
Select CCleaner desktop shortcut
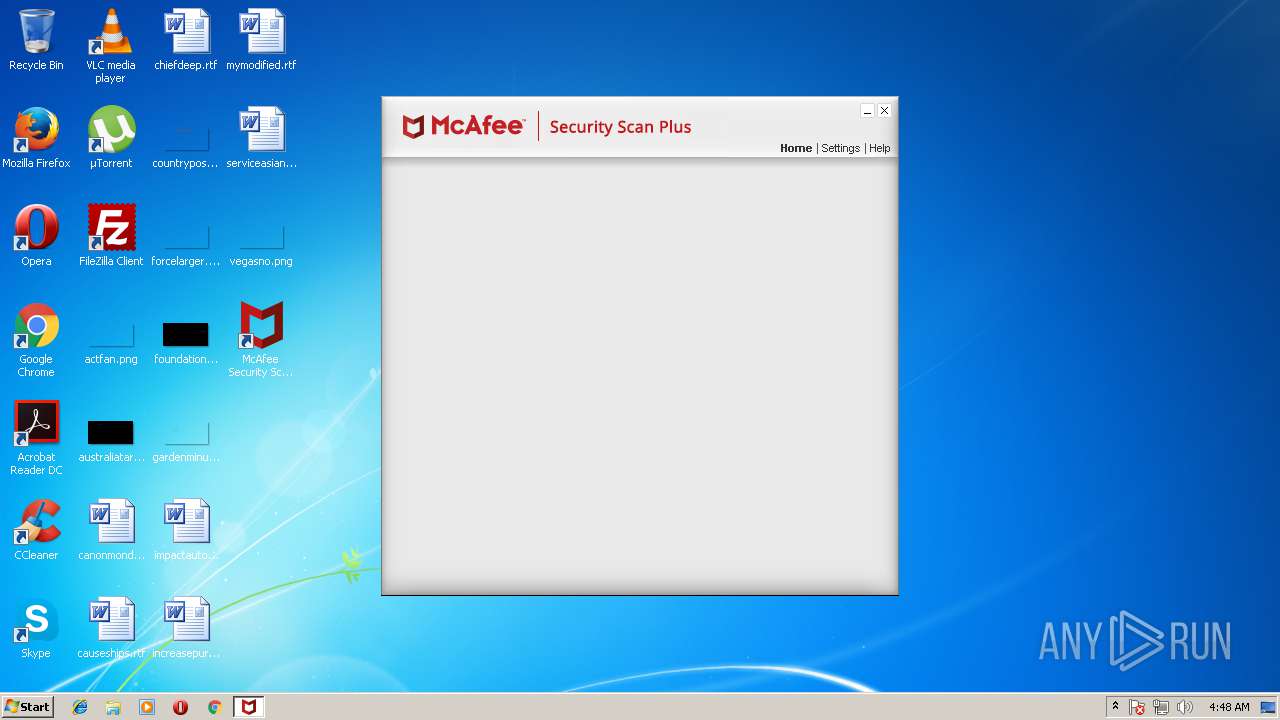coord(36,530)
